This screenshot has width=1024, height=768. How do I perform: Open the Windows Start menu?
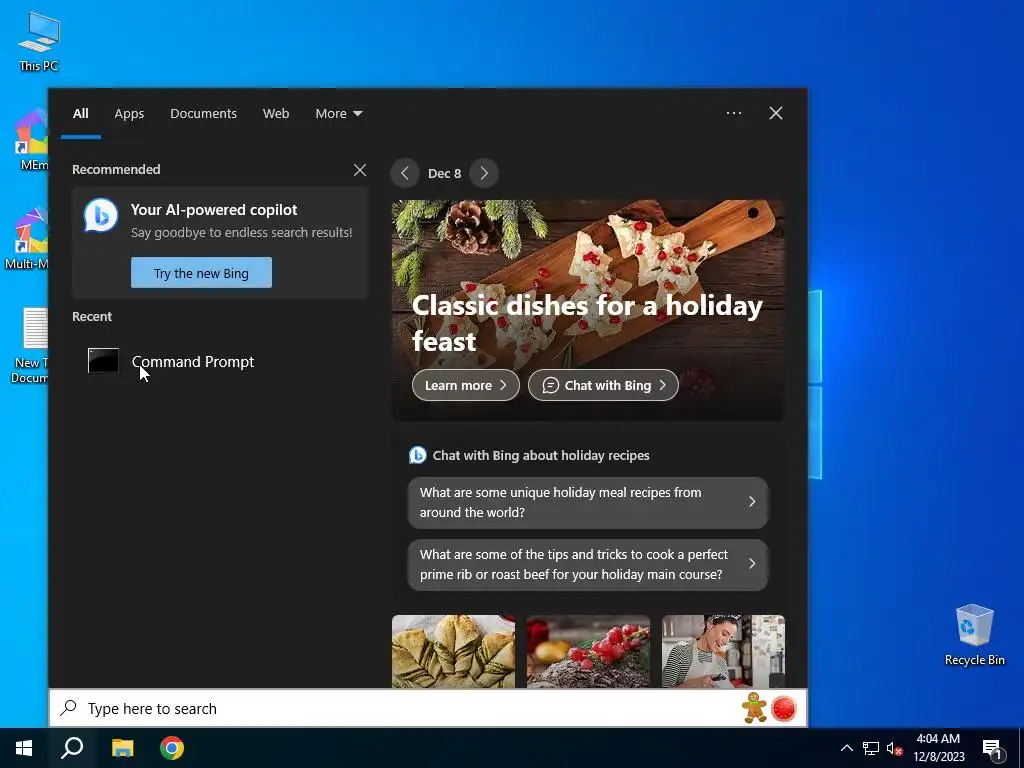(24, 748)
